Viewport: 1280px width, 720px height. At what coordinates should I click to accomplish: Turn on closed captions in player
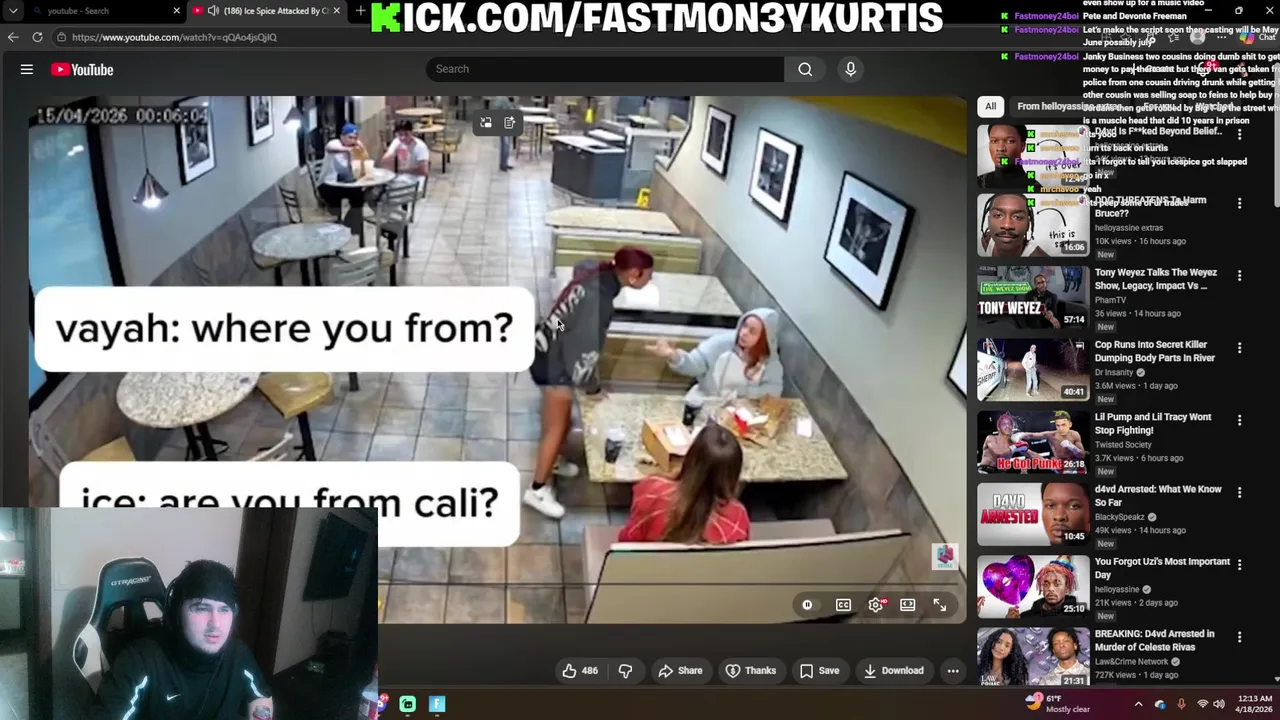click(843, 605)
